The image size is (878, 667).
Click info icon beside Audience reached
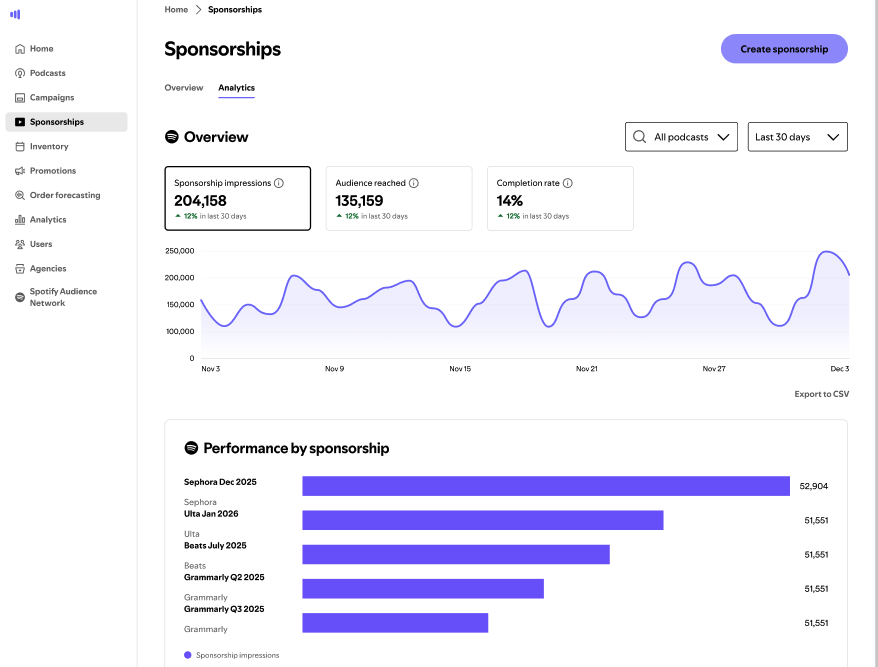click(414, 183)
